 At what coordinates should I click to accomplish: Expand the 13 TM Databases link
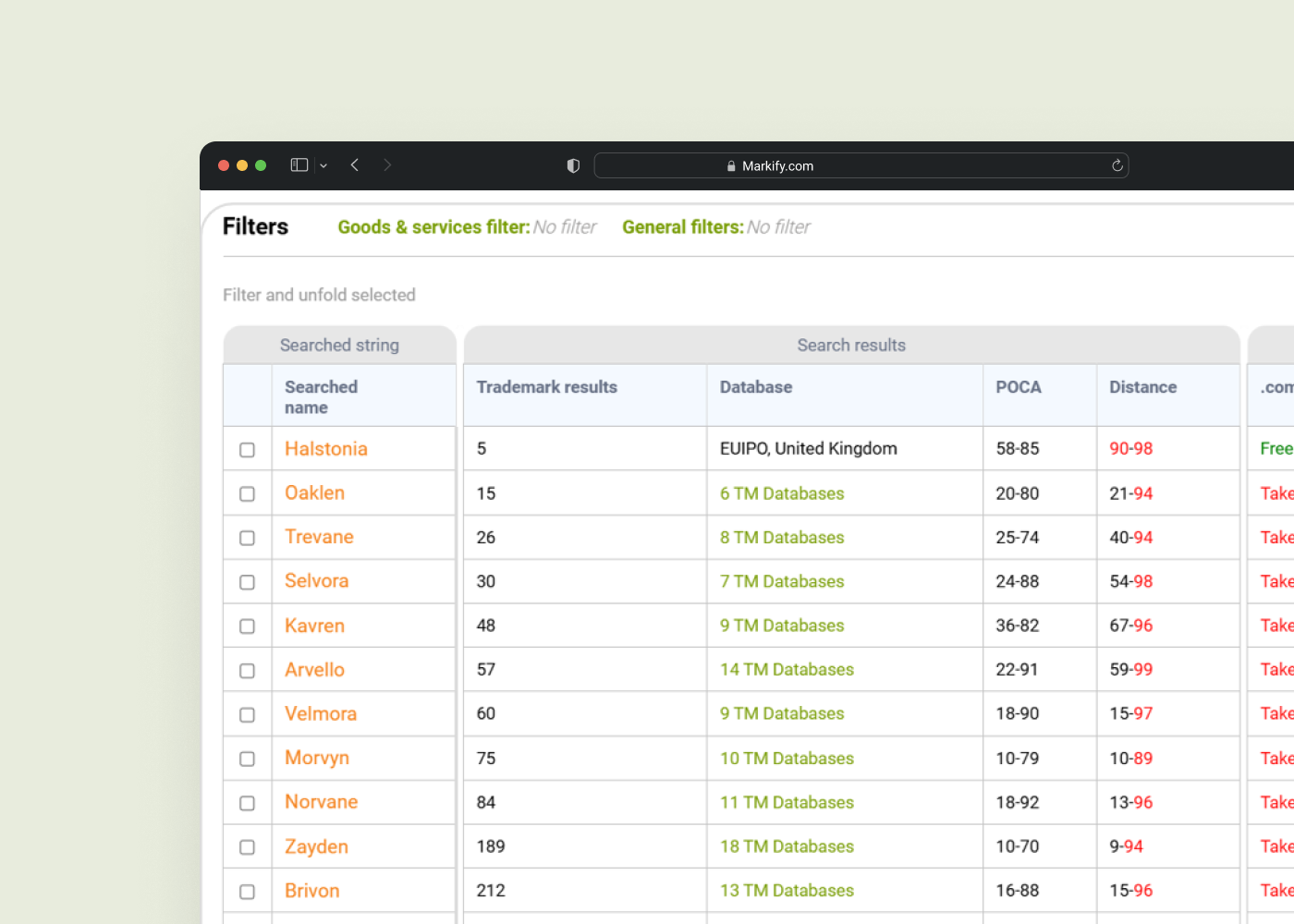click(x=787, y=891)
